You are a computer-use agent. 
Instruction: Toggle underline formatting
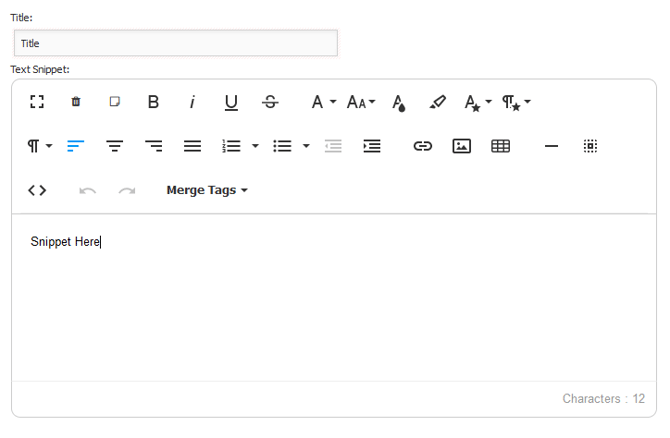click(231, 103)
